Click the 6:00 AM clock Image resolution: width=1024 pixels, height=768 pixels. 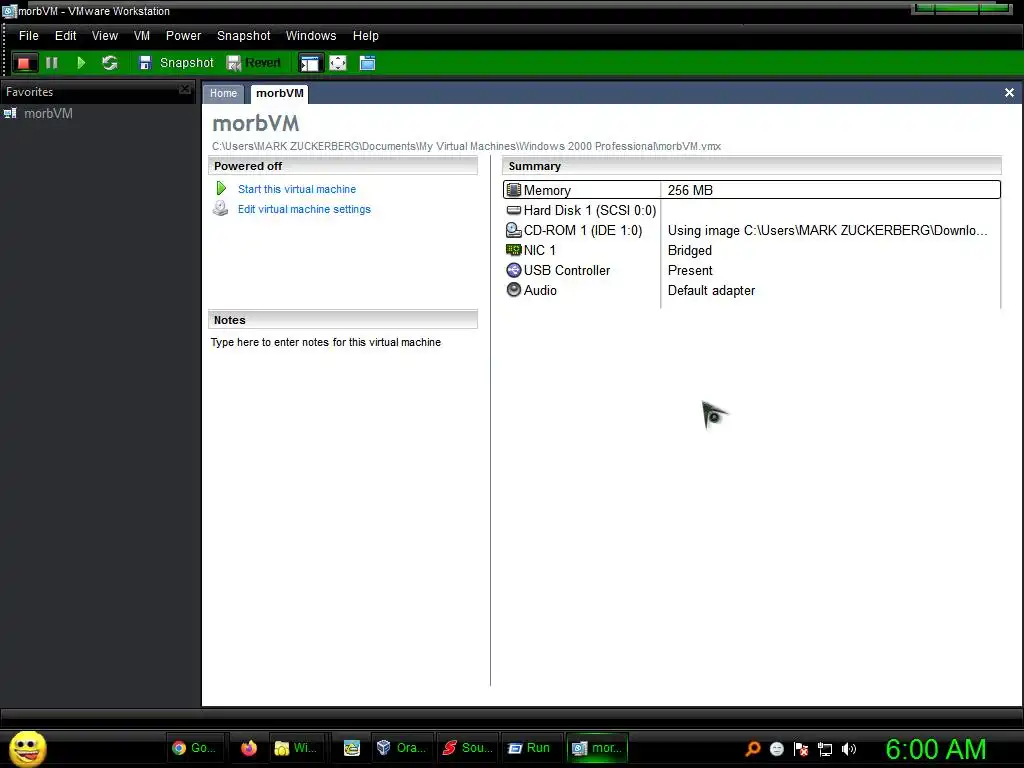935,749
